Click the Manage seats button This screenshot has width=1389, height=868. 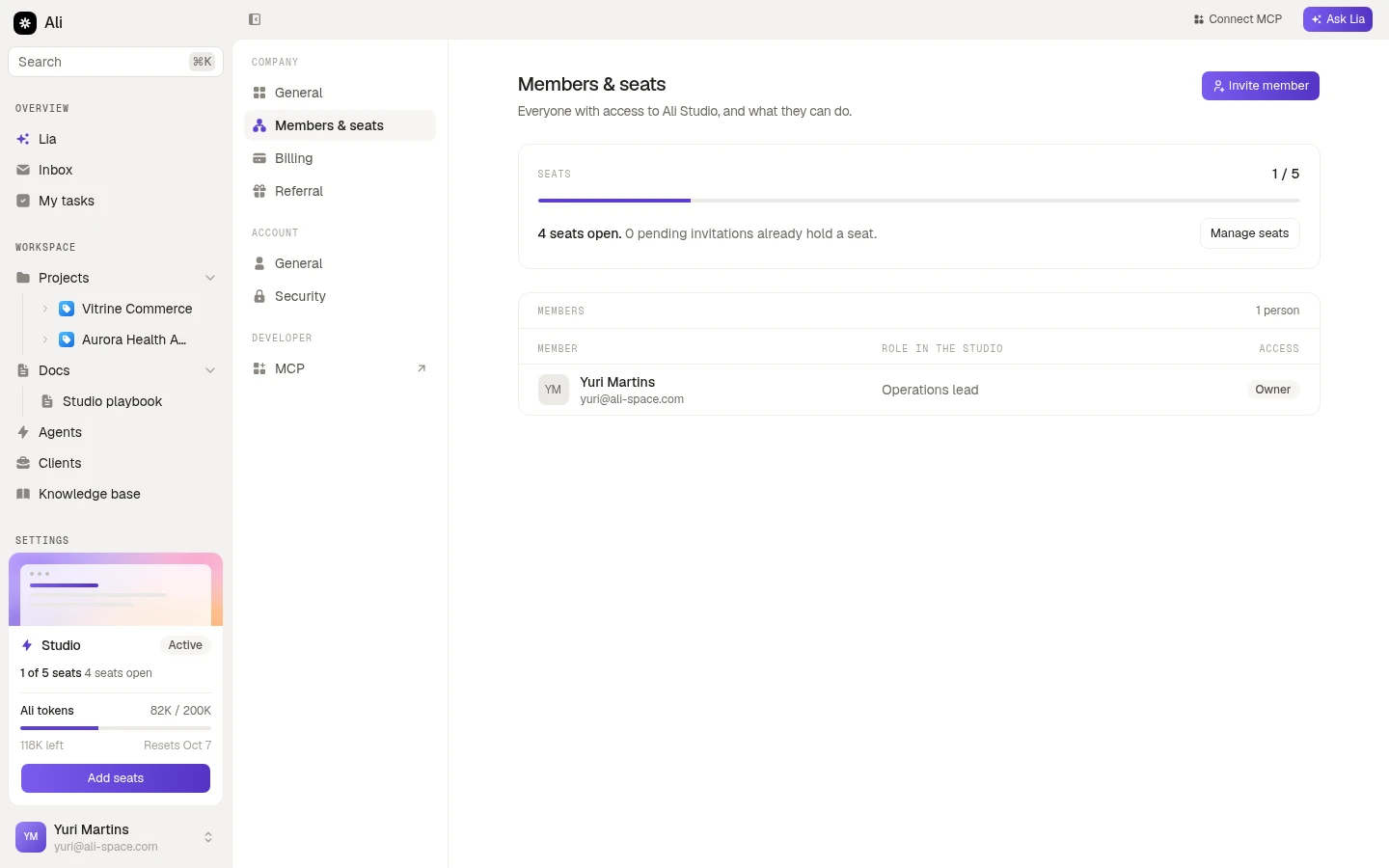(1249, 233)
